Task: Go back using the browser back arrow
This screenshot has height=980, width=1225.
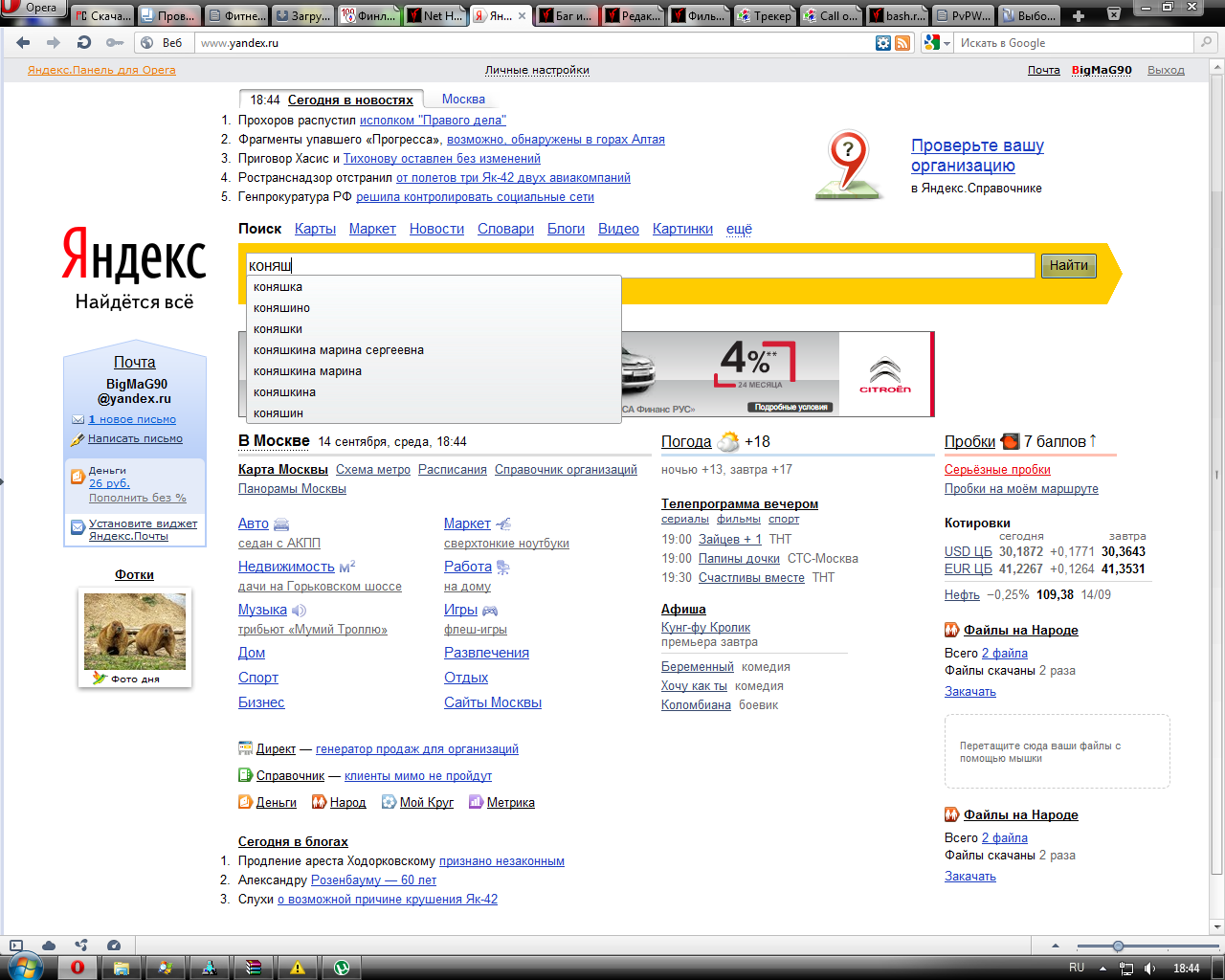Action: coord(23,43)
